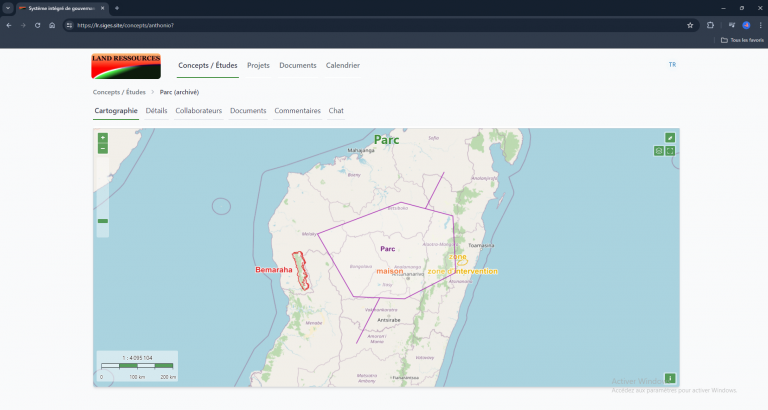Open the TR user menu
The width and height of the screenshot is (768, 410).
[x=672, y=65]
